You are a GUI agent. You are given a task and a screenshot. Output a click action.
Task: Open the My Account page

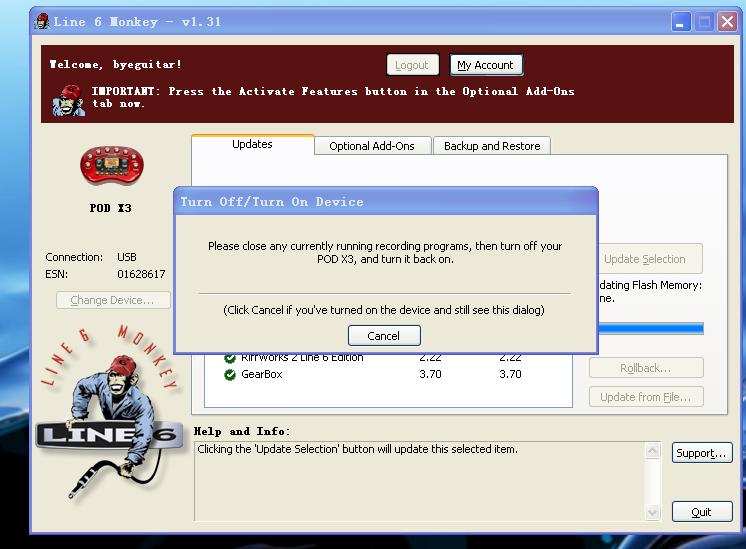coord(486,65)
